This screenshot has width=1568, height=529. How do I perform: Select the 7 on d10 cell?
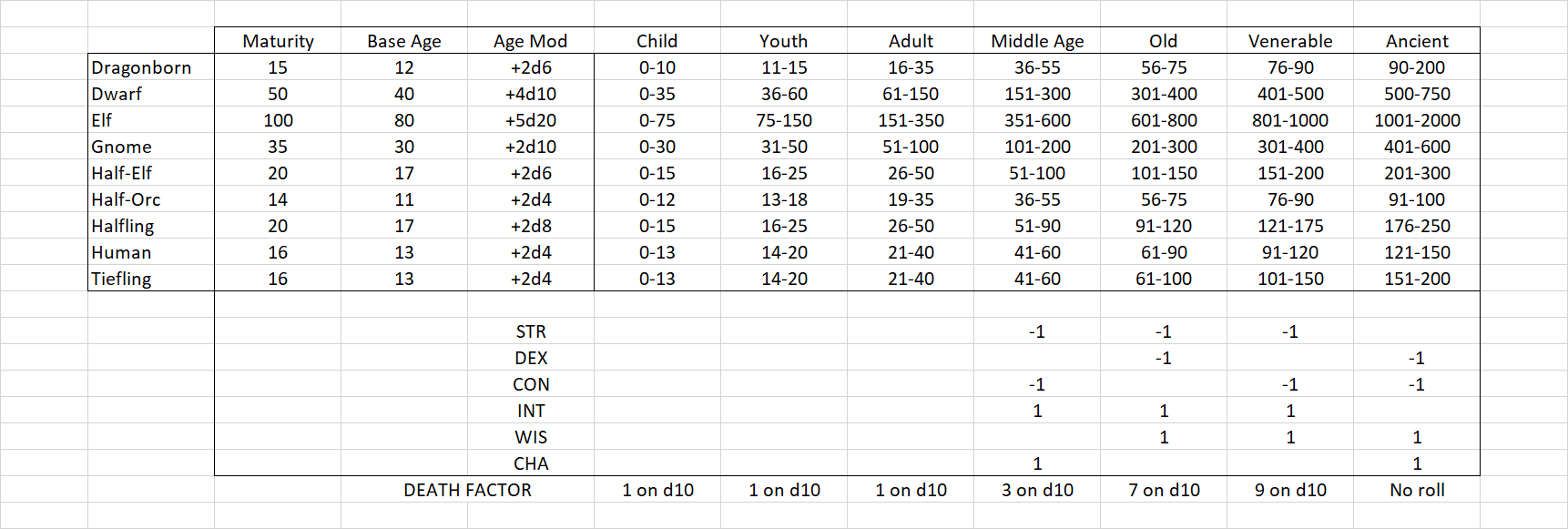(x=1164, y=490)
